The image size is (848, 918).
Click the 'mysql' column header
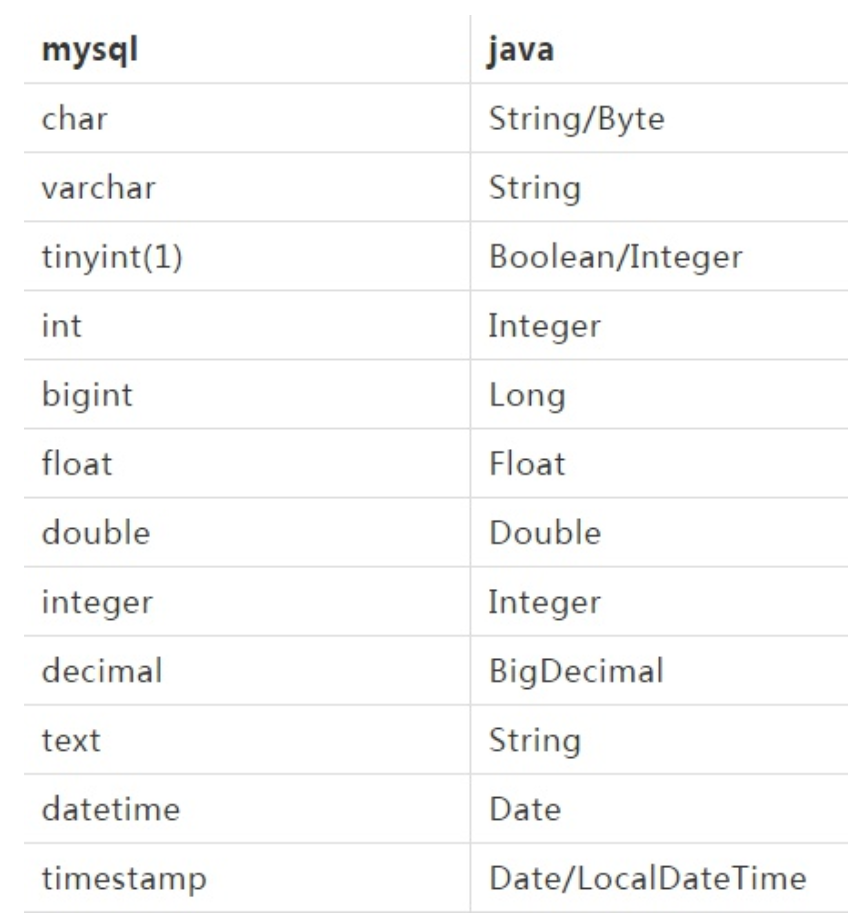coord(90,51)
